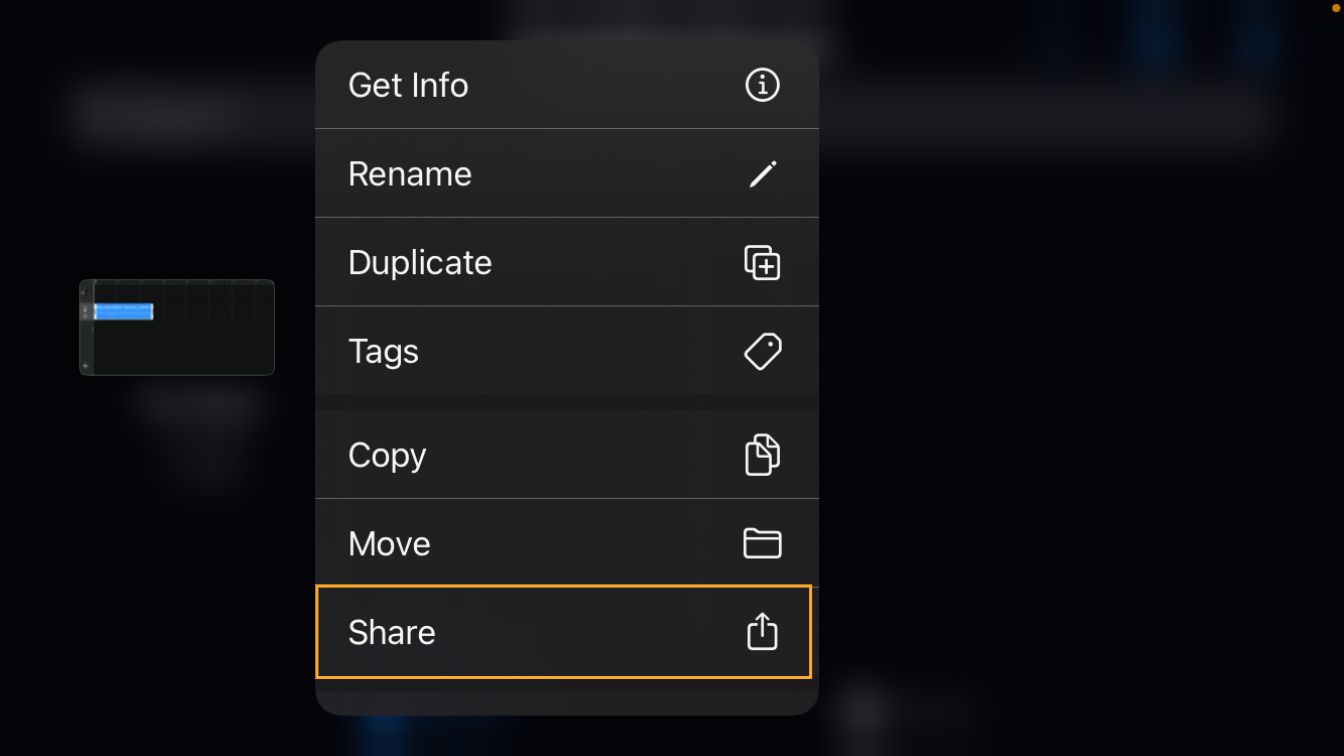The width and height of the screenshot is (1344, 756).
Task: Choose the Get Info text label
Action: [408, 85]
